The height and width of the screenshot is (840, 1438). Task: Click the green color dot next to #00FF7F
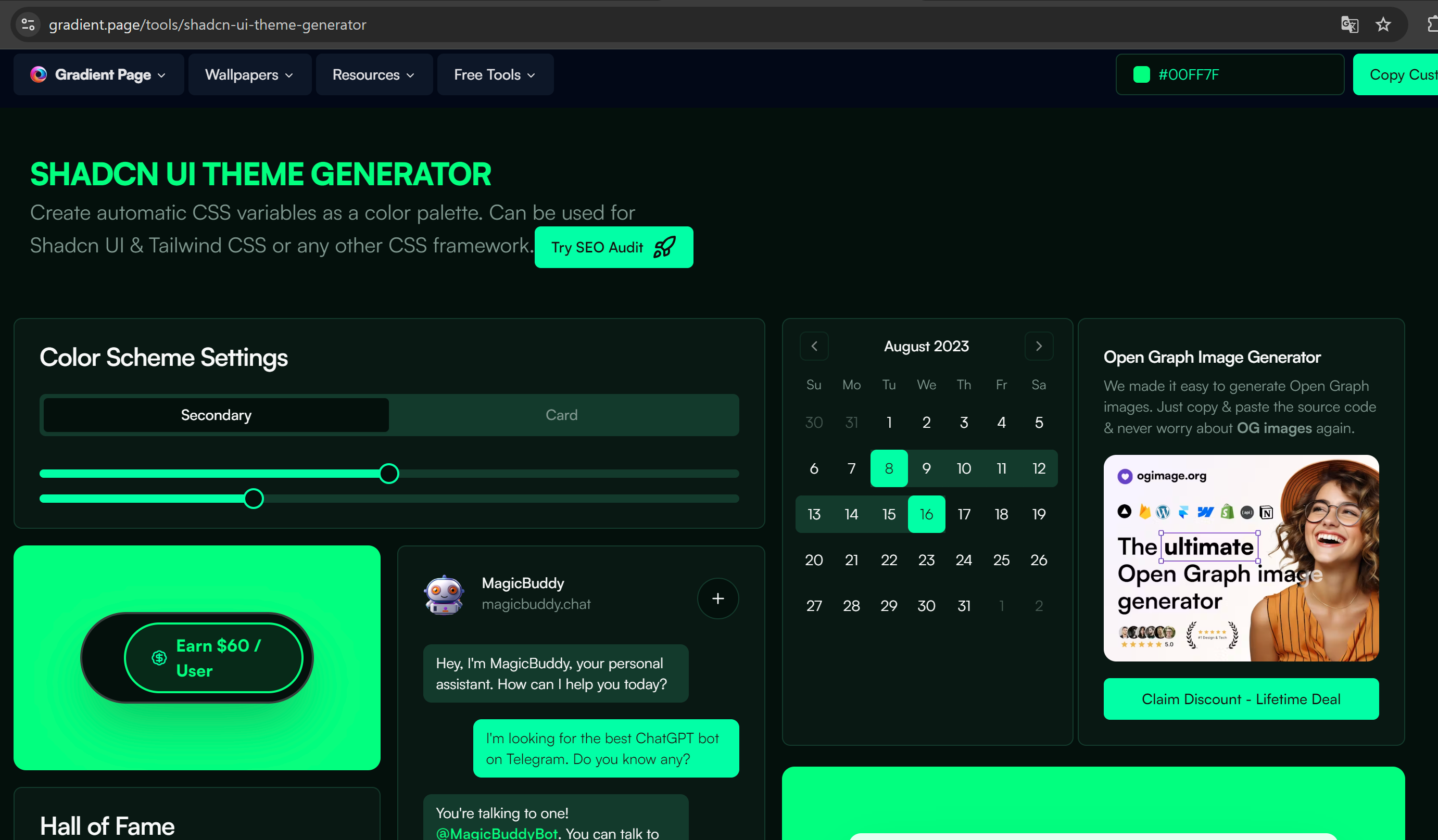[1141, 74]
